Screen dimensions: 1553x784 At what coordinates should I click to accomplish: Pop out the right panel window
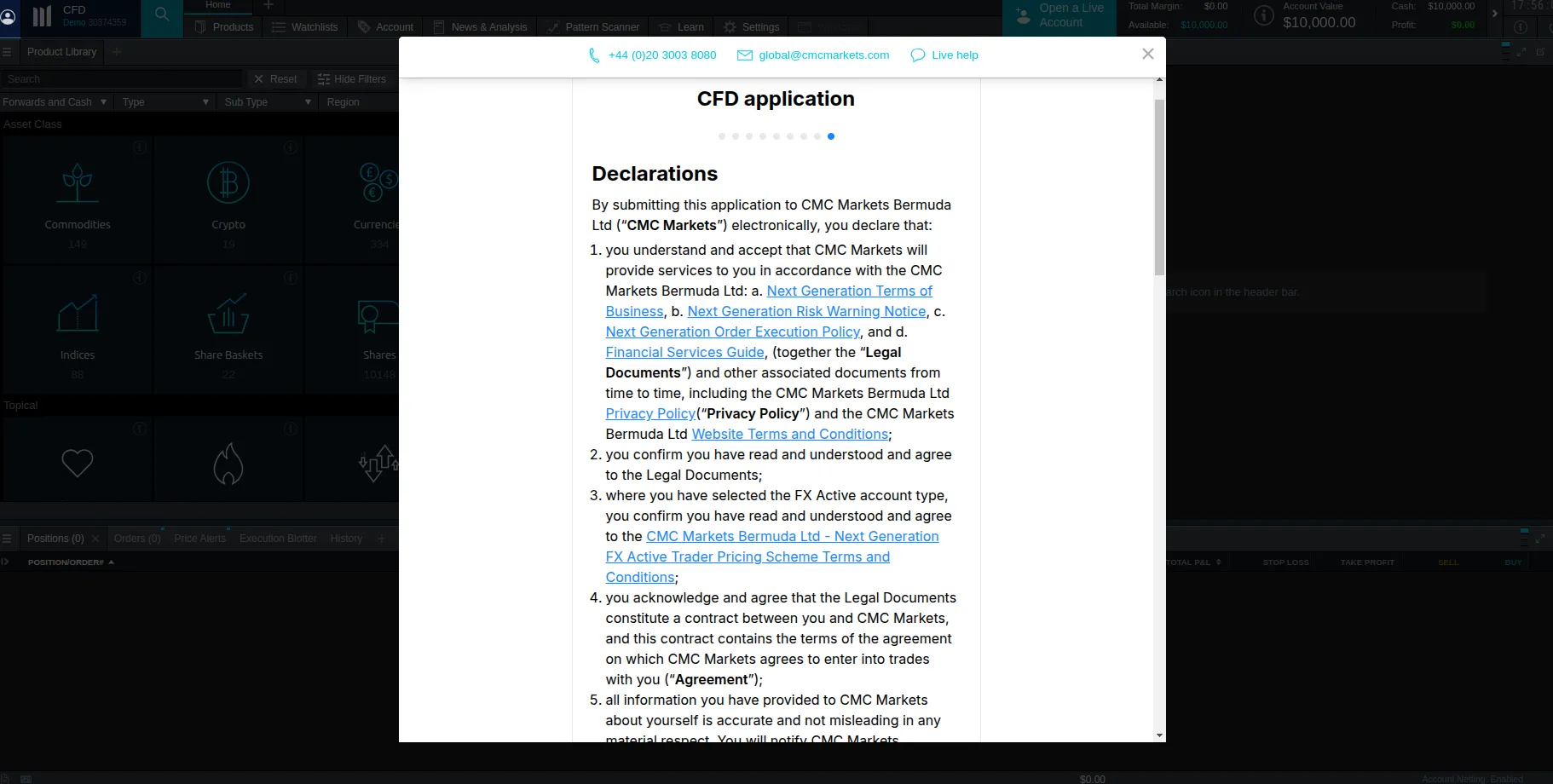1540,52
